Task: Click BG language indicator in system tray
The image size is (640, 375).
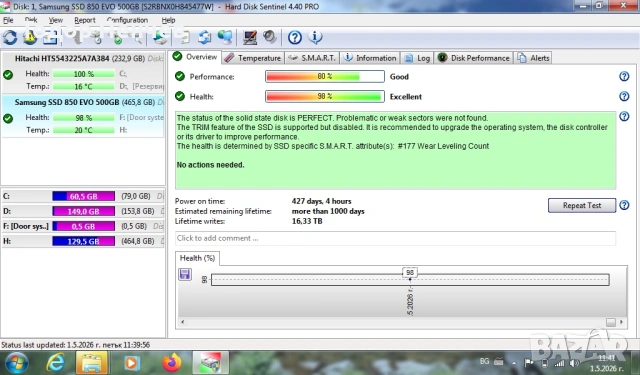Action: pyautogui.click(x=484, y=361)
